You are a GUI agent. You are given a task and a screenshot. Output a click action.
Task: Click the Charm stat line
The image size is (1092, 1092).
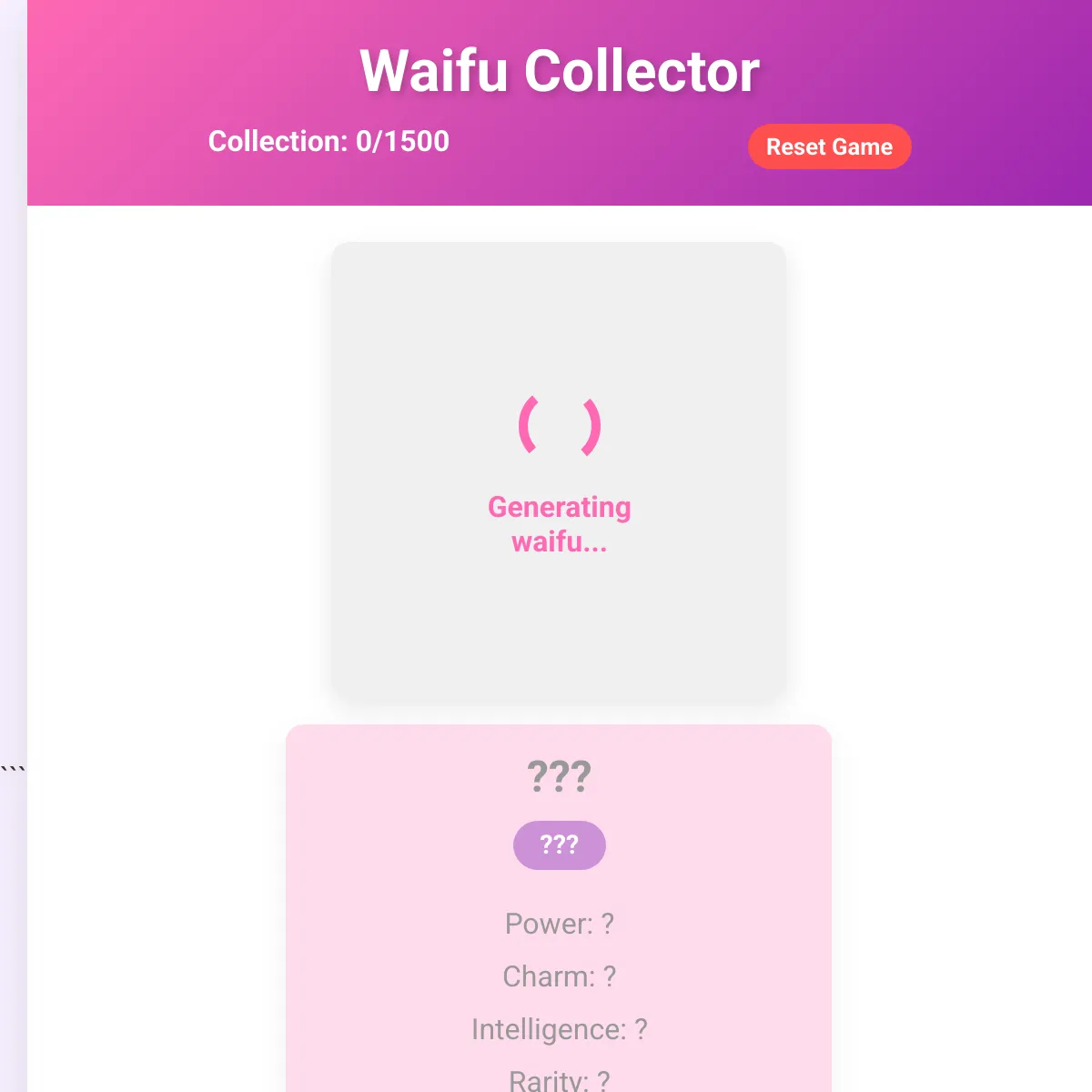559,976
